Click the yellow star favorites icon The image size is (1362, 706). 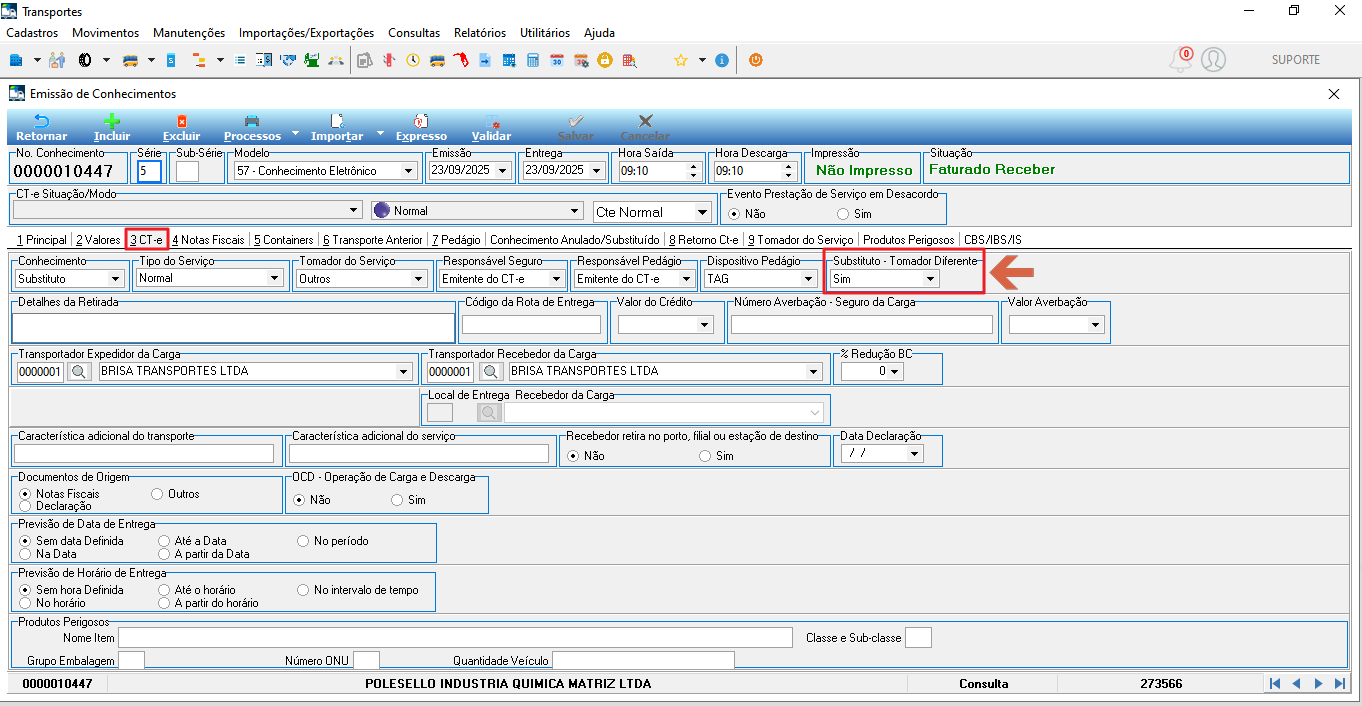pos(681,60)
